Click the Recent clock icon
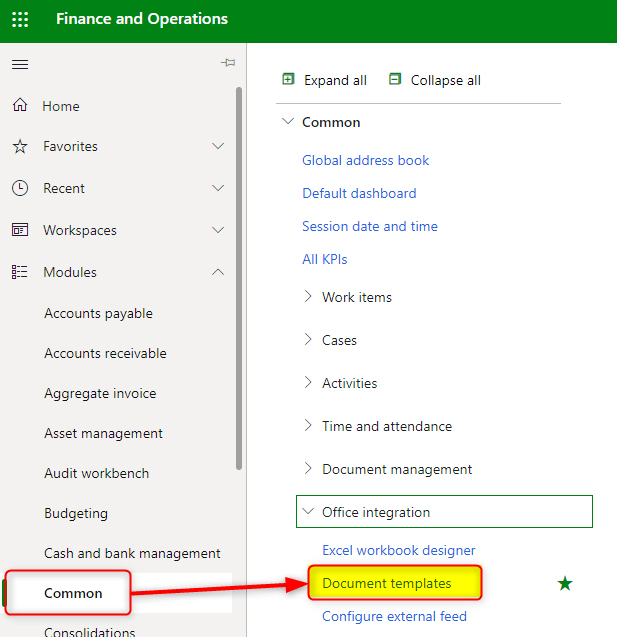 (x=20, y=188)
